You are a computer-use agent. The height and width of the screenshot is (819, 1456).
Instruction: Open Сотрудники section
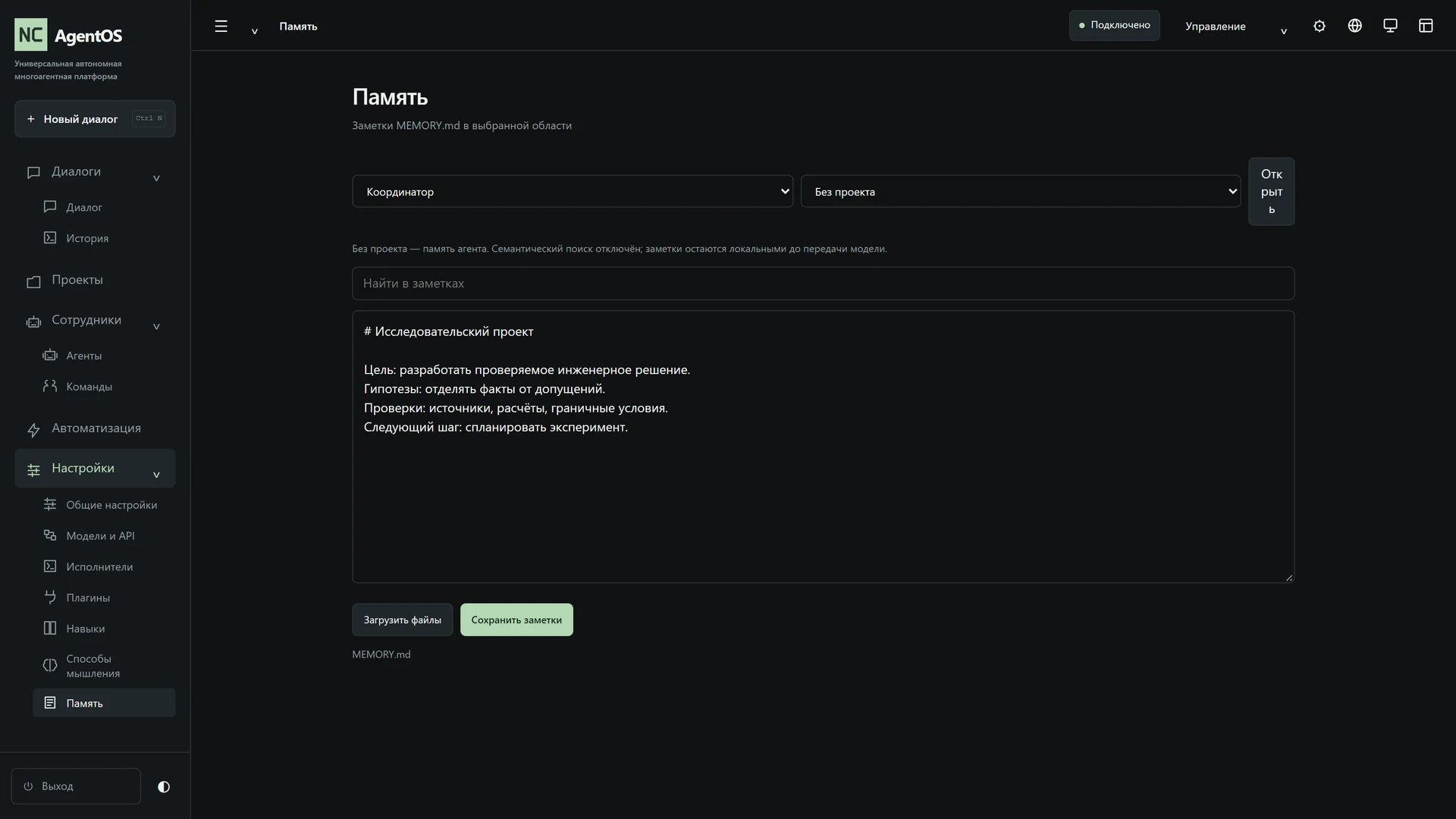[x=86, y=320]
